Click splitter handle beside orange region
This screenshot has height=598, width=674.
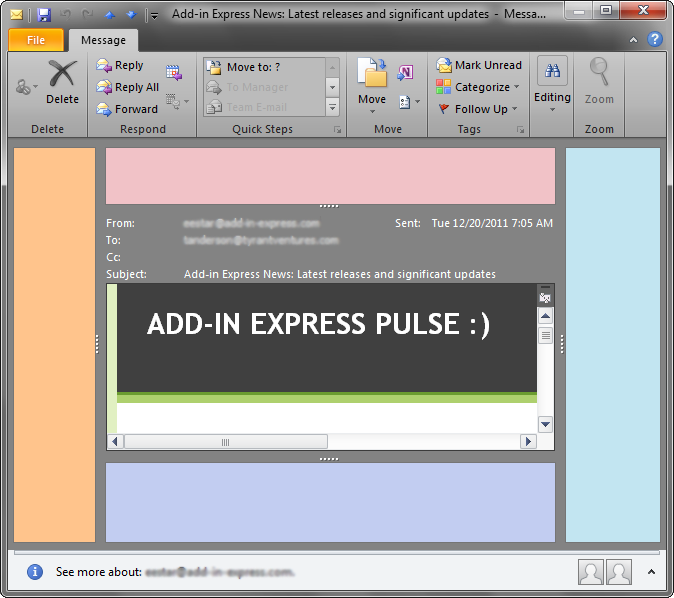[x=97, y=344]
